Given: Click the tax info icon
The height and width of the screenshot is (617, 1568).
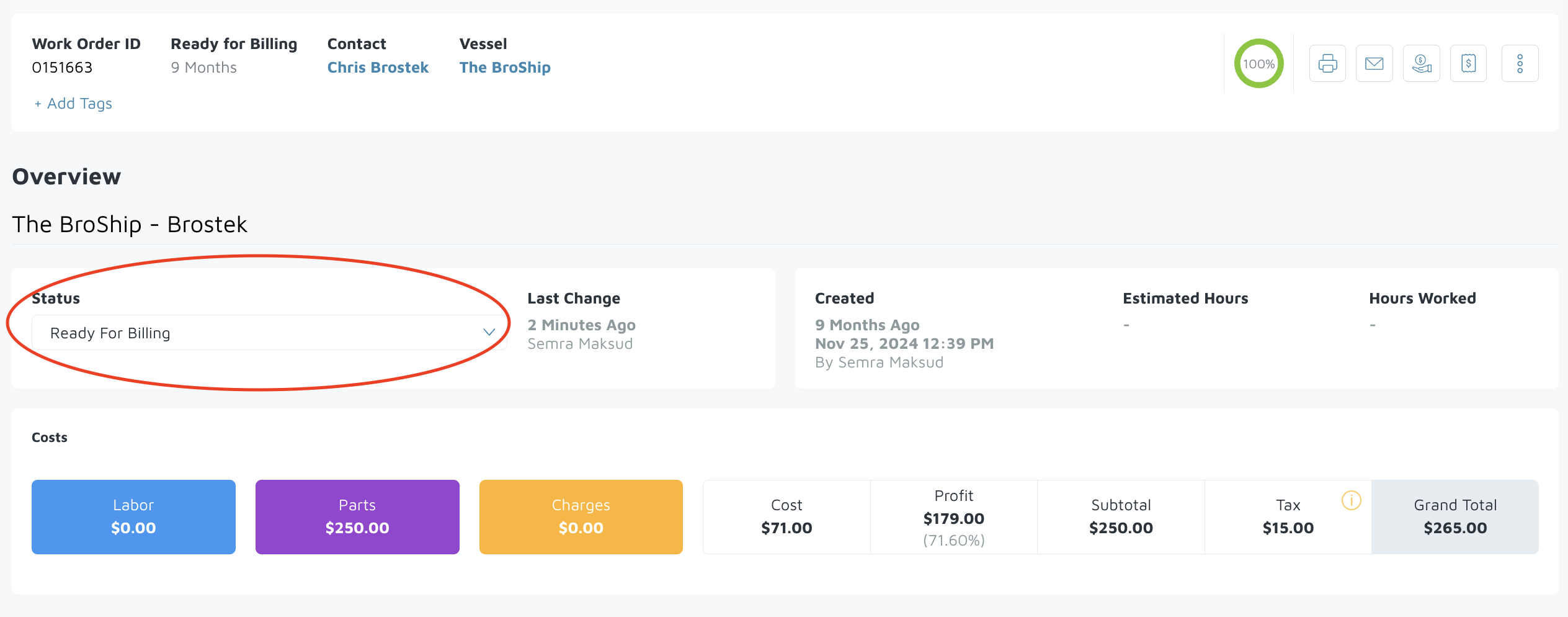Looking at the screenshot, I should [1351, 500].
